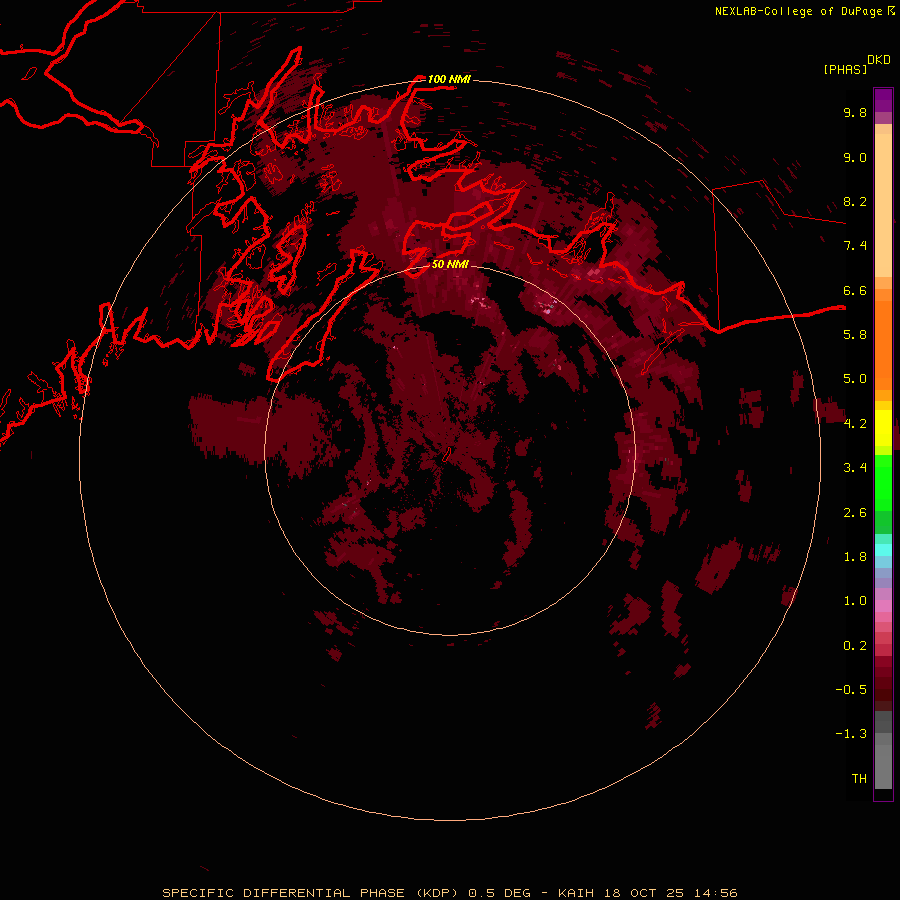Click the 6.6 legend value
Viewport: 900px width, 900px height.
(855, 290)
